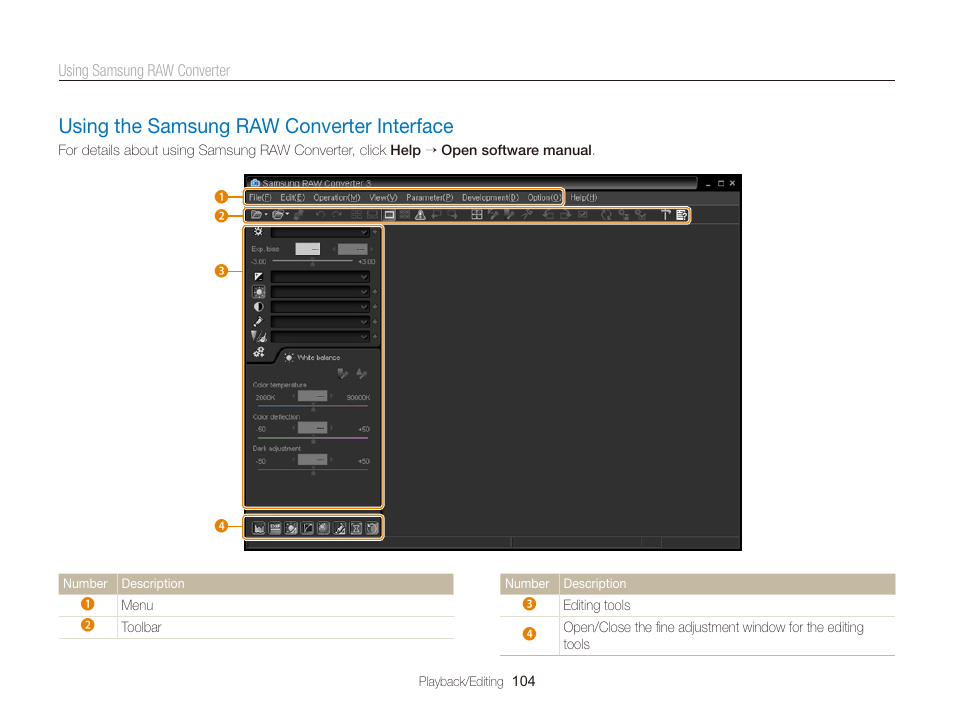Open the dropdown beside the contrast triangle icon
Screen dimensions: 954x720
pyautogui.click(x=320, y=277)
